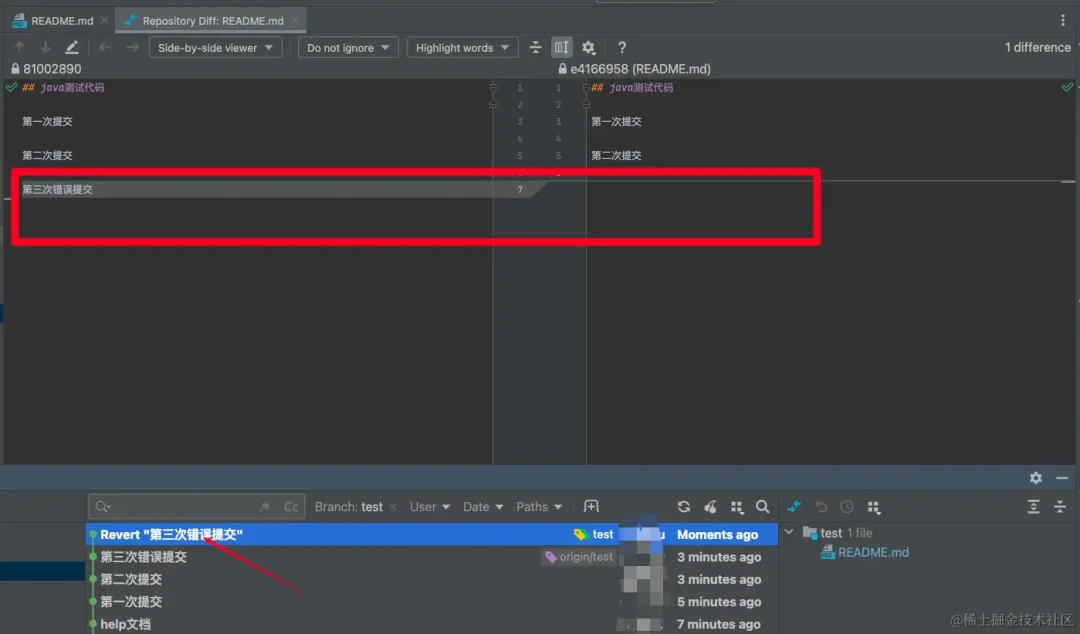Select the 第二次提交 commit row
Image resolution: width=1080 pixels, height=634 pixels.
click(432, 580)
